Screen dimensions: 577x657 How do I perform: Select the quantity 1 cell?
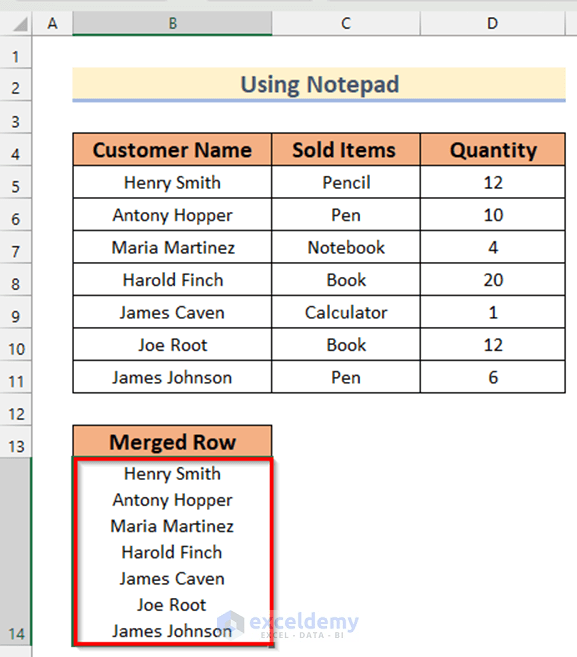[493, 312]
